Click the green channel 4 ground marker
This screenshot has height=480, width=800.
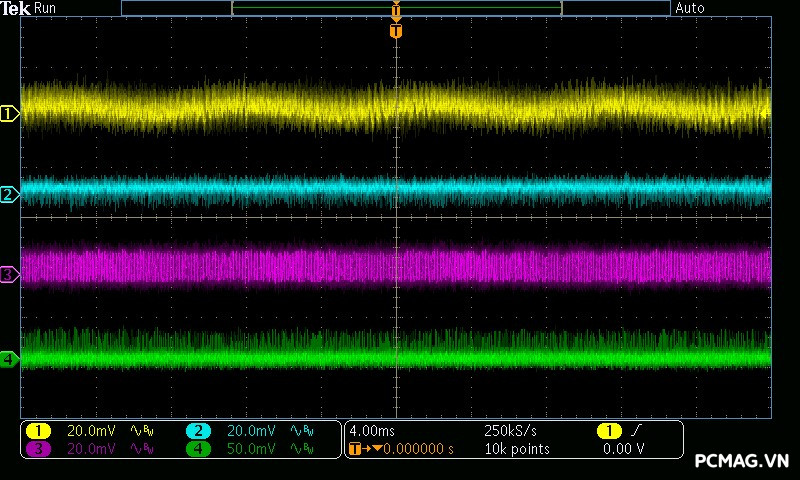[x=9, y=358]
